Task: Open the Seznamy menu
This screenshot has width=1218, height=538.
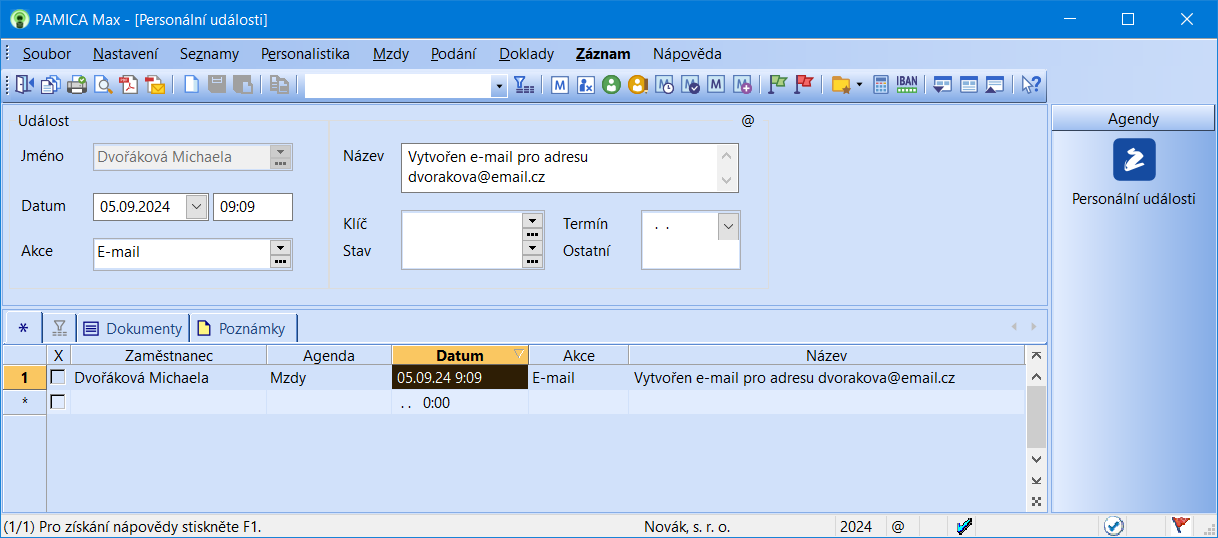Action: [209, 54]
